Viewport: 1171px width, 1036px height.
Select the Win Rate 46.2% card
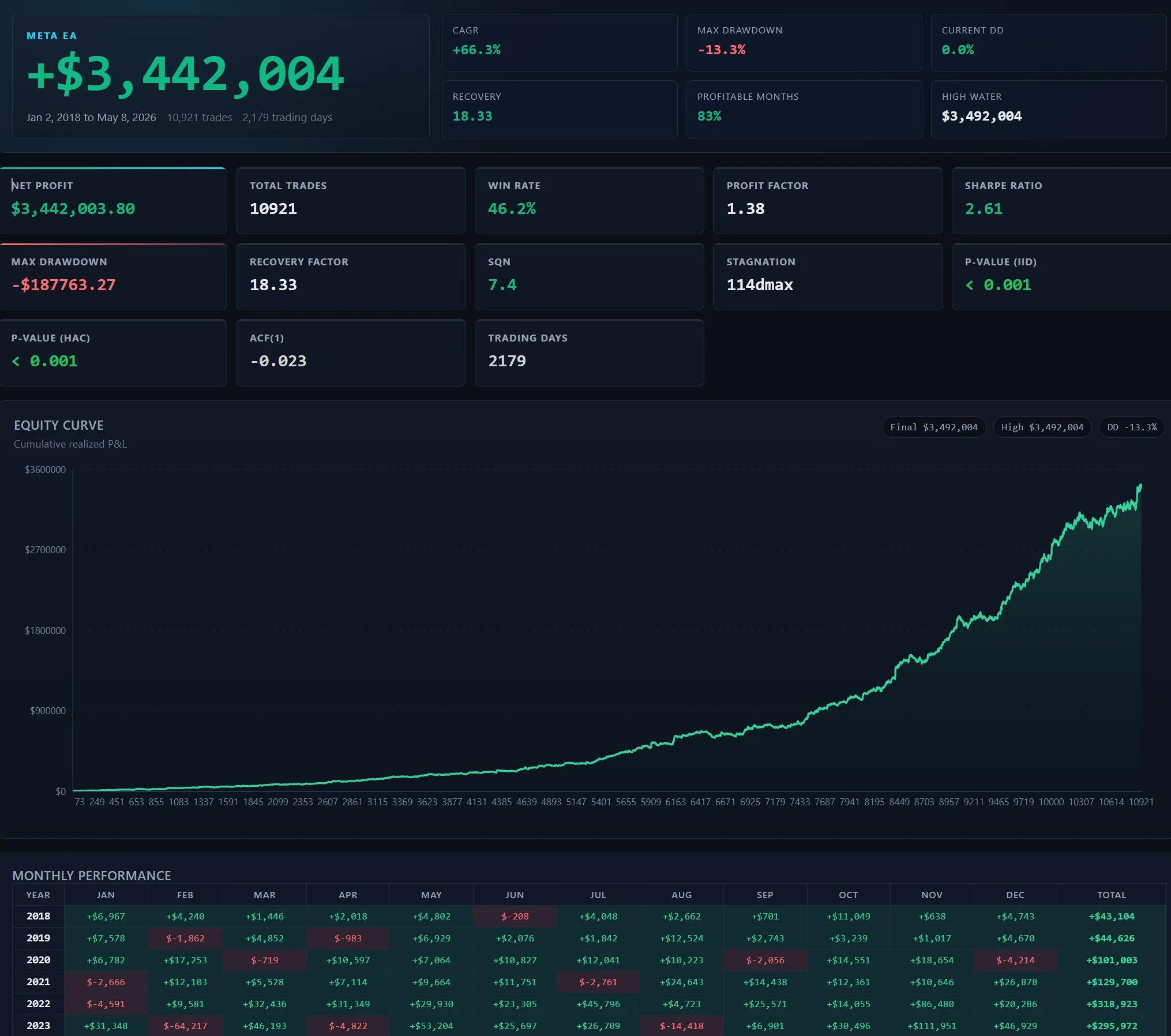pos(589,200)
